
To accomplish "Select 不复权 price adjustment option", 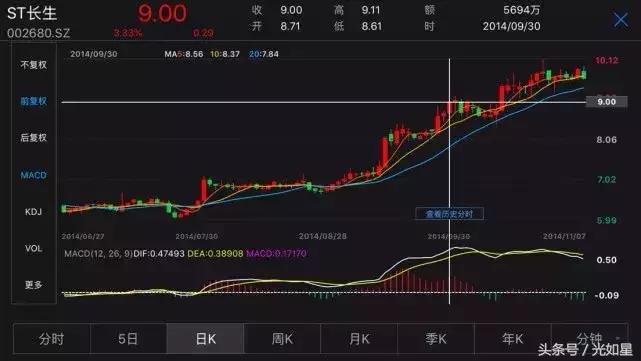I will pyautogui.click(x=34, y=65).
